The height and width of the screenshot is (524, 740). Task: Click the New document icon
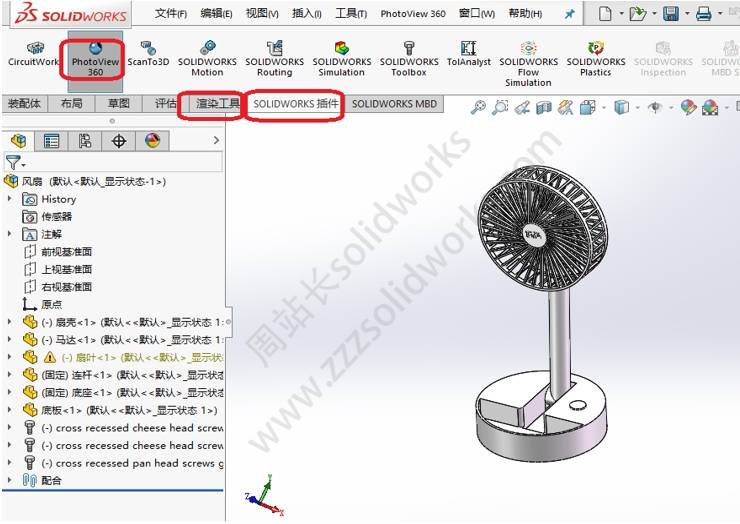(605, 13)
